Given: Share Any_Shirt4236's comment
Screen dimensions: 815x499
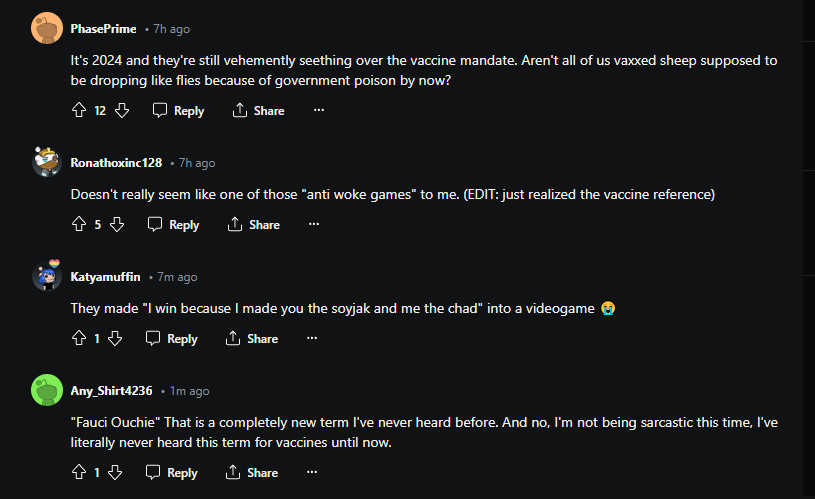Looking at the screenshot, I should 252,472.
